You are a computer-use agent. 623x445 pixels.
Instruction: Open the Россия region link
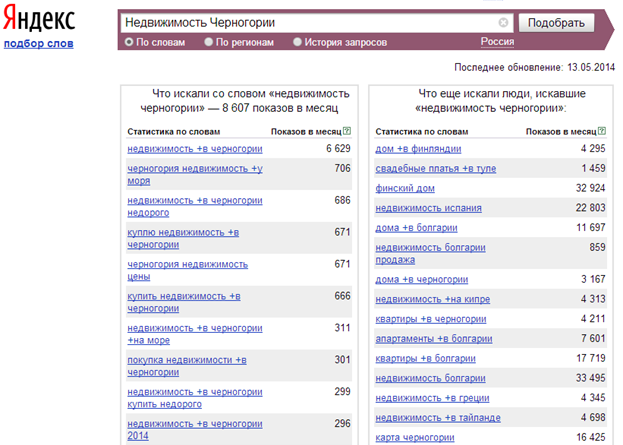tap(497, 42)
